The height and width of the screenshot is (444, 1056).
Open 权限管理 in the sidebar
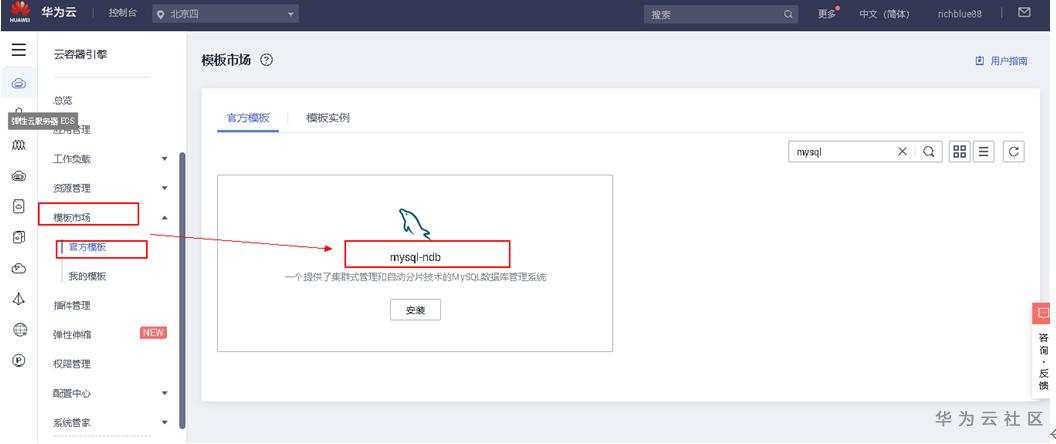(71, 364)
